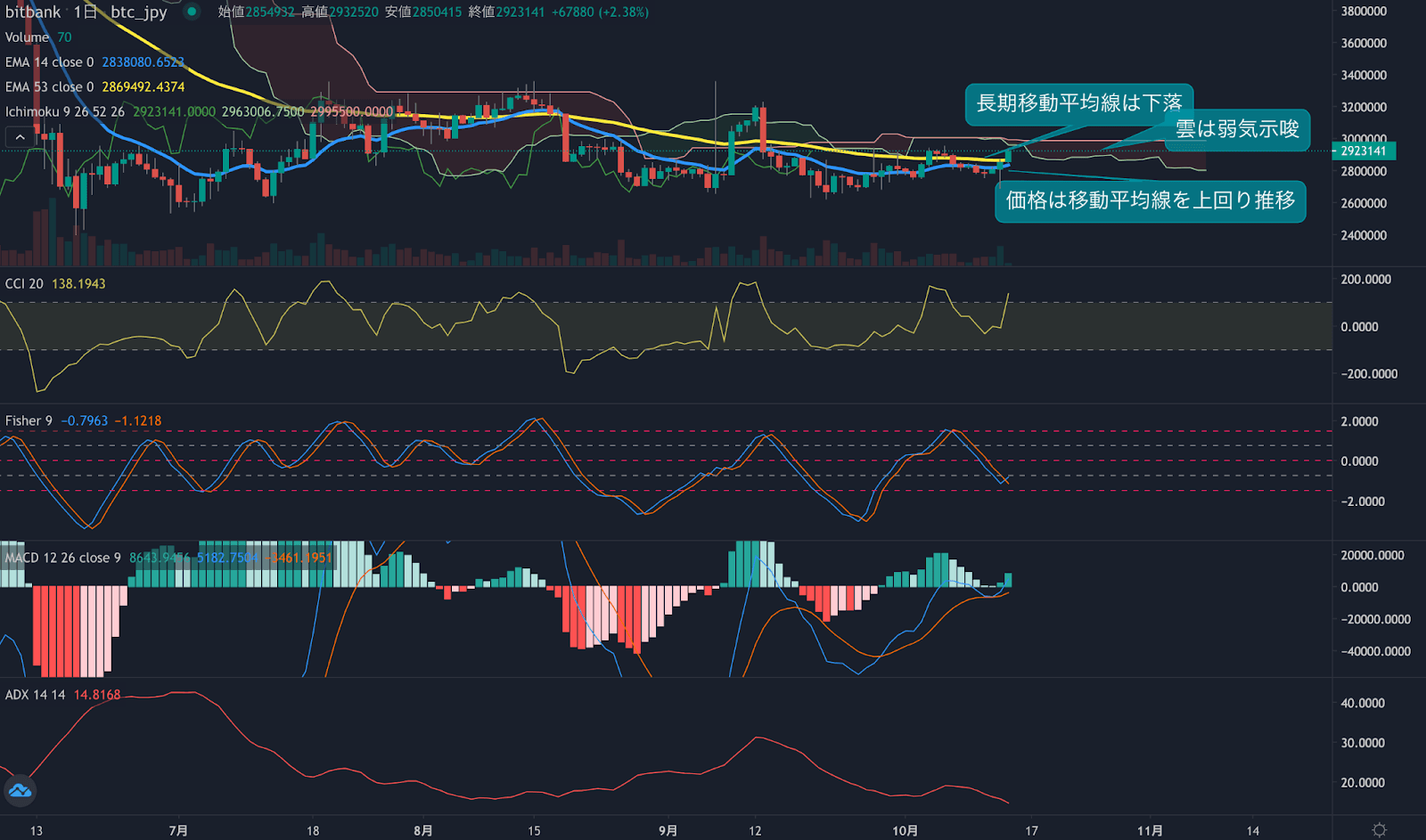This screenshot has width=1426, height=840.
Task: Click the 雲は弱気示唆 callout
Action: [1237, 130]
